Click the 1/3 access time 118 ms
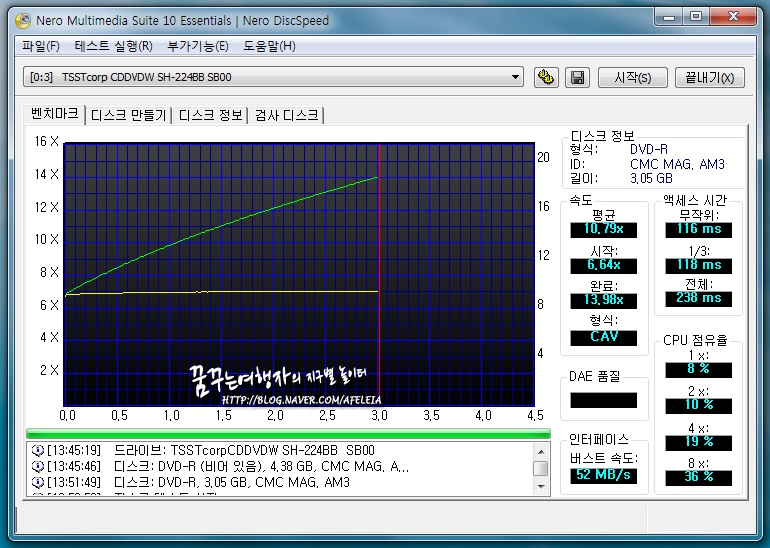This screenshot has height=548, width=770. pos(698,266)
